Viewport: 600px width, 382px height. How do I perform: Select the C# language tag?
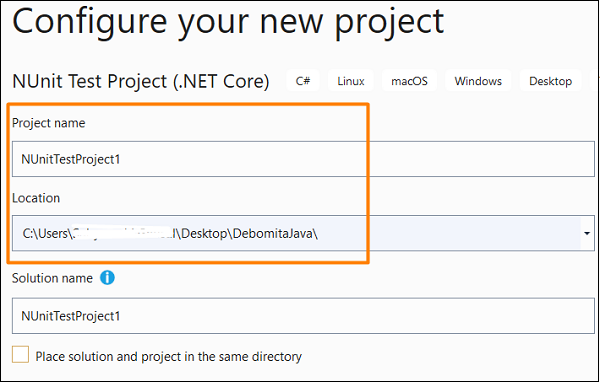[x=303, y=81]
